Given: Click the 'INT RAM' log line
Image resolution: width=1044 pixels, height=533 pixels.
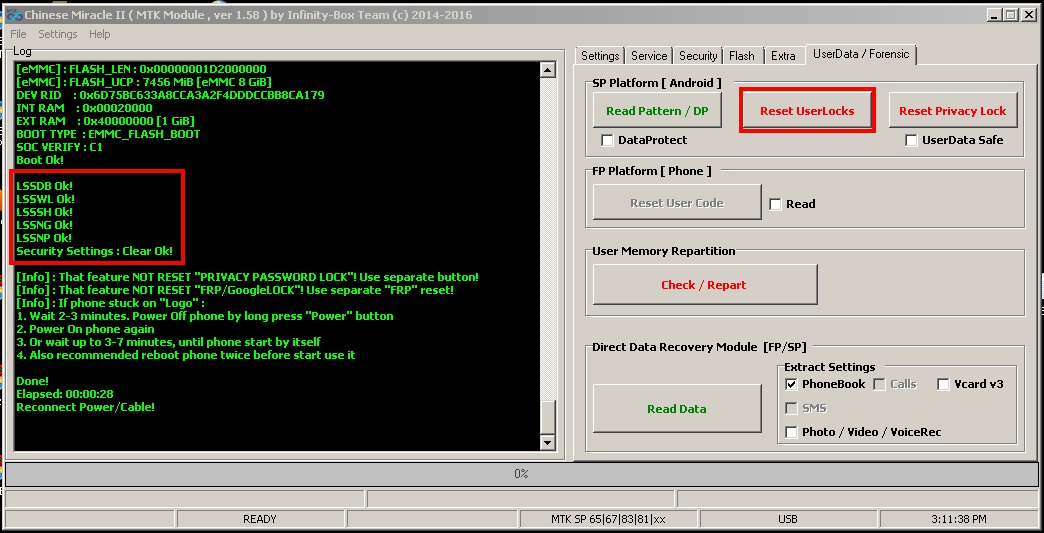Looking at the screenshot, I should tap(85, 108).
